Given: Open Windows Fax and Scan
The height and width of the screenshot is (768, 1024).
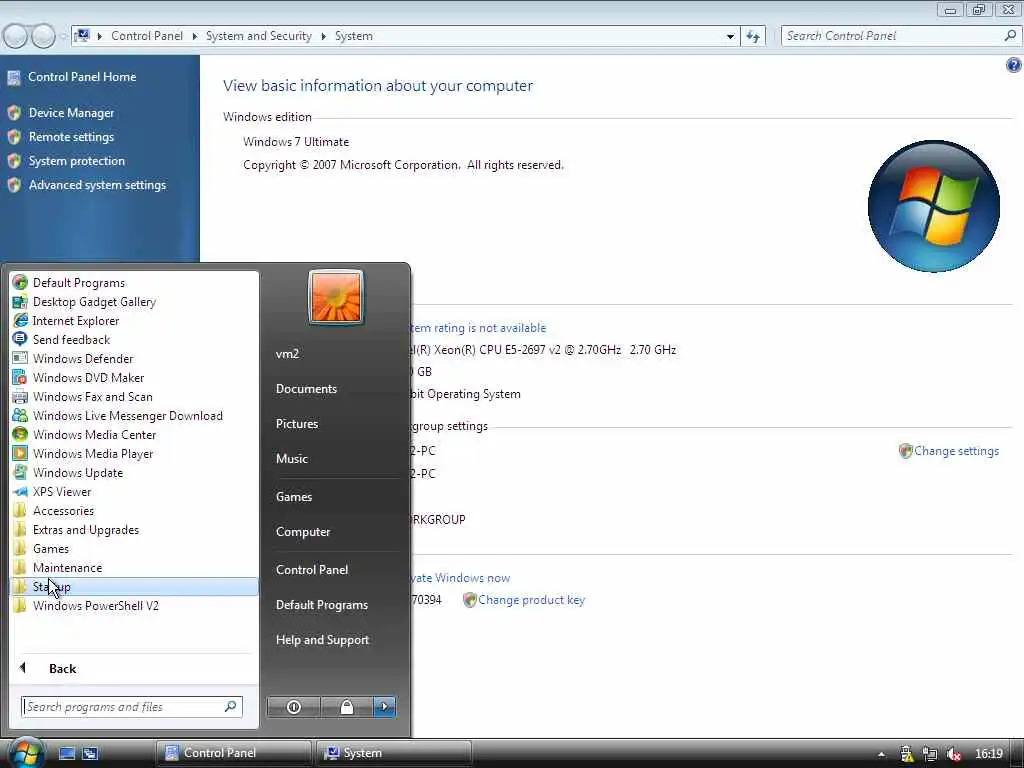Looking at the screenshot, I should tap(92, 396).
